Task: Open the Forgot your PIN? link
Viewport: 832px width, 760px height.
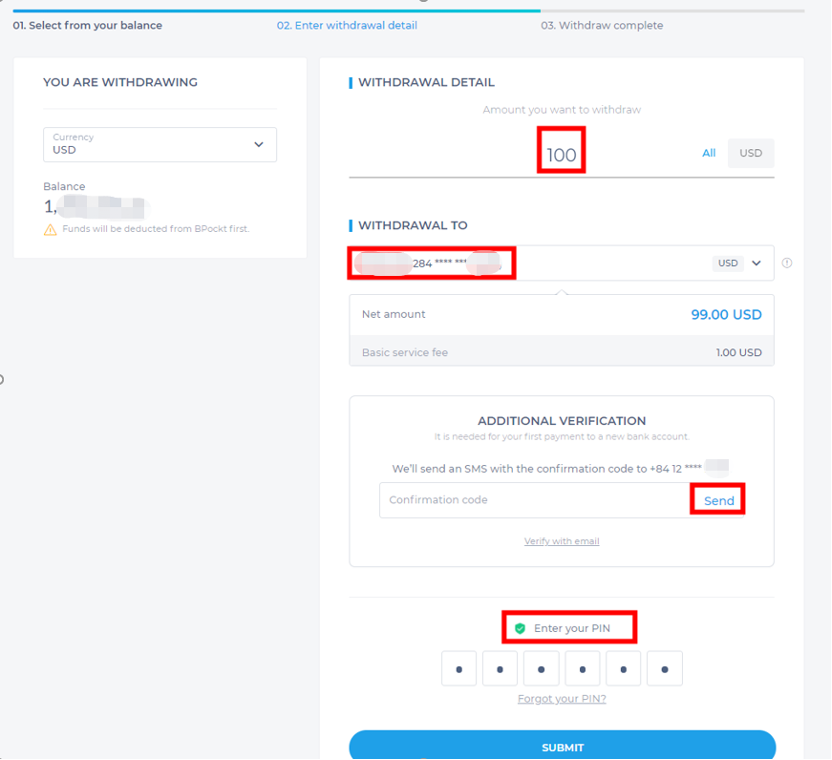Action: coord(562,699)
